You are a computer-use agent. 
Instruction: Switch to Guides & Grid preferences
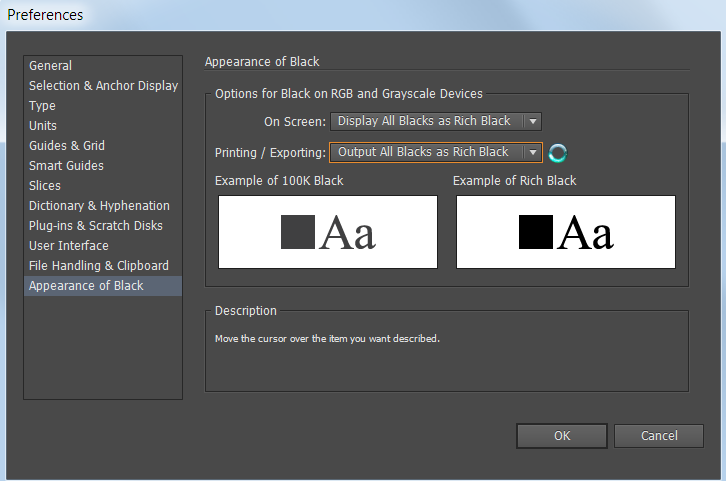click(x=103, y=145)
